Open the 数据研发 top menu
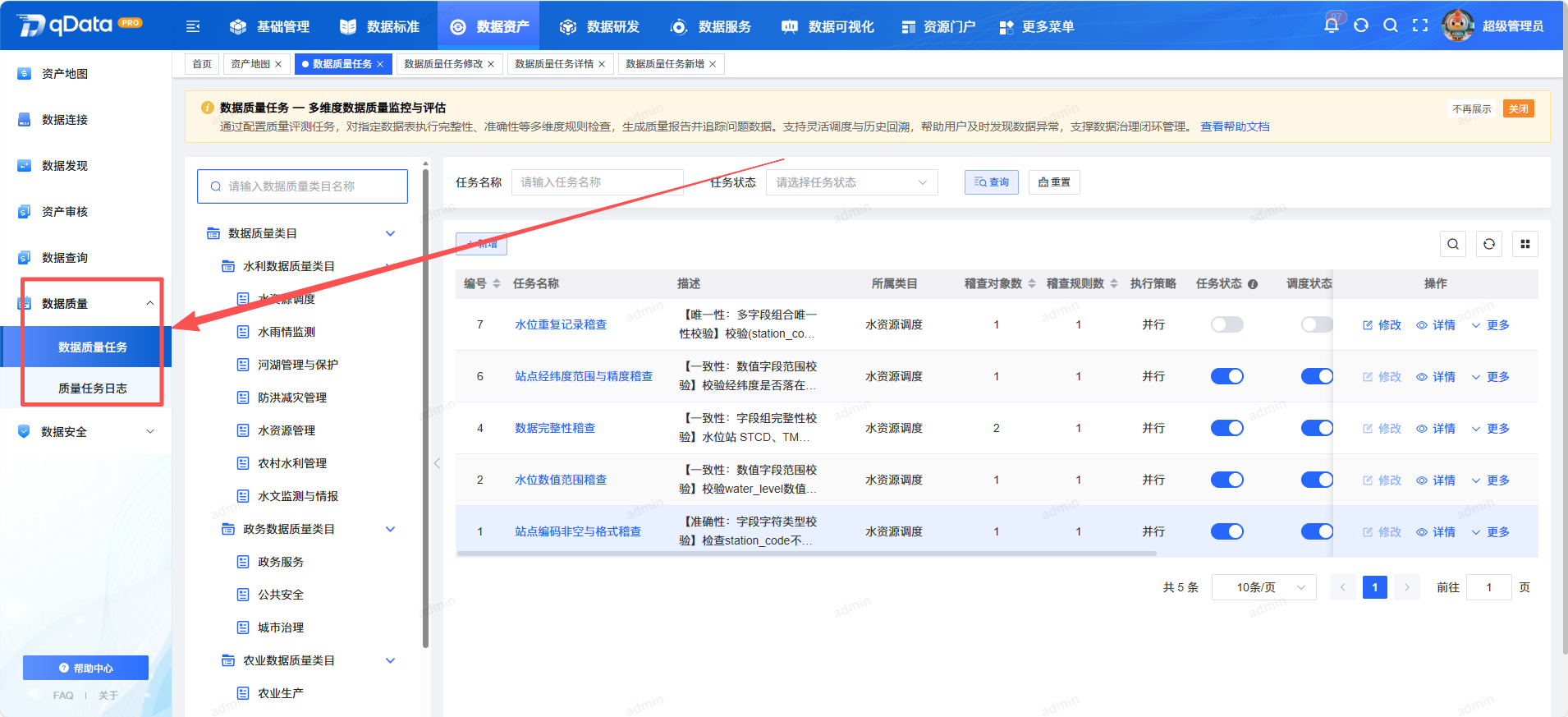Screen dimensions: 1568x717 pos(599,26)
